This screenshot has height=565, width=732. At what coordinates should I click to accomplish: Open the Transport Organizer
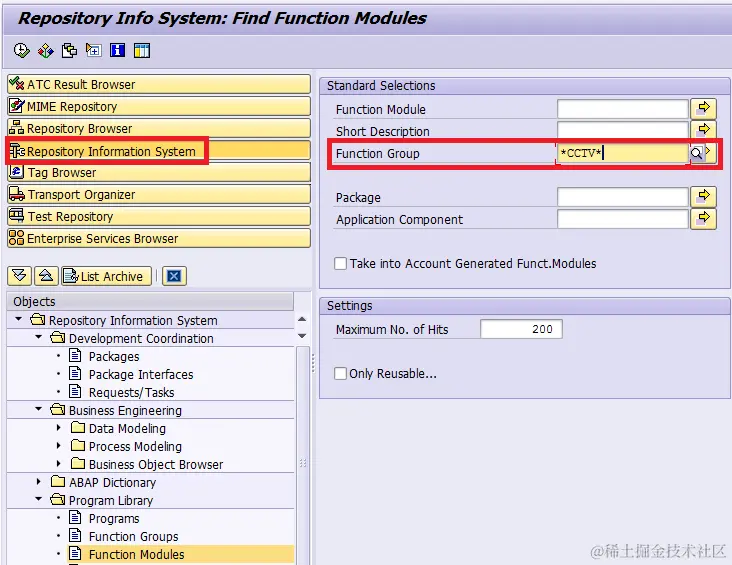coord(159,194)
